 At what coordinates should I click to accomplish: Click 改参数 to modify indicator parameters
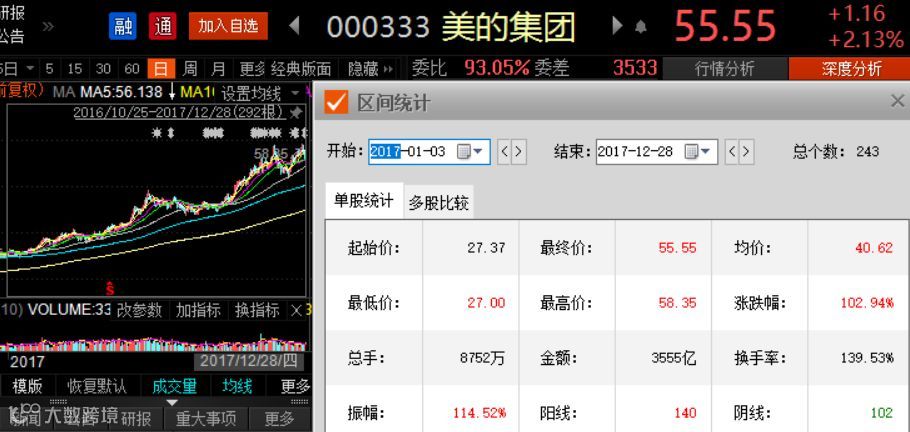coord(139,310)
